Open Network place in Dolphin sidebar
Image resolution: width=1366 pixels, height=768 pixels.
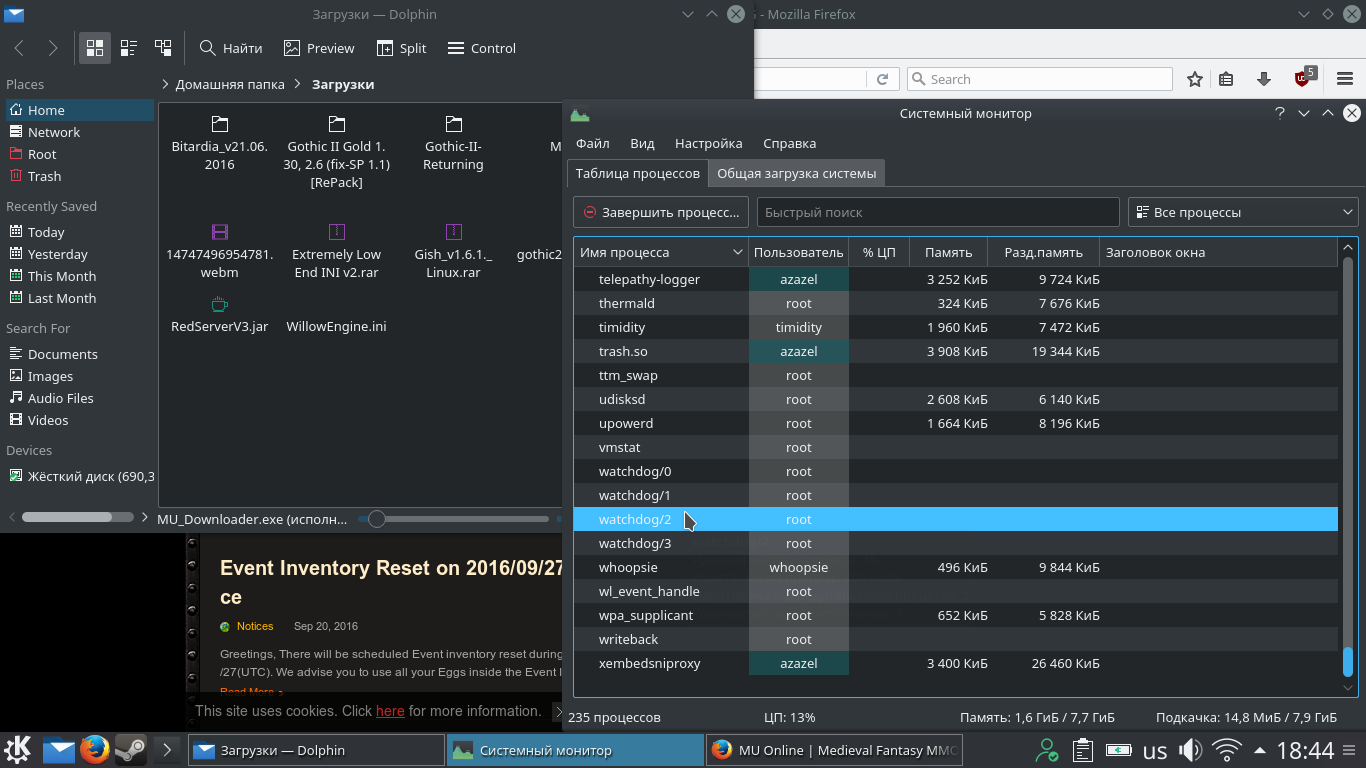pos(80,132)
